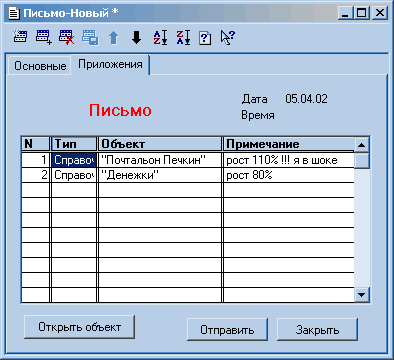Sort rows descending Z to A
The width and height of the screenshot is (394, 360).
tap(183, 37)
